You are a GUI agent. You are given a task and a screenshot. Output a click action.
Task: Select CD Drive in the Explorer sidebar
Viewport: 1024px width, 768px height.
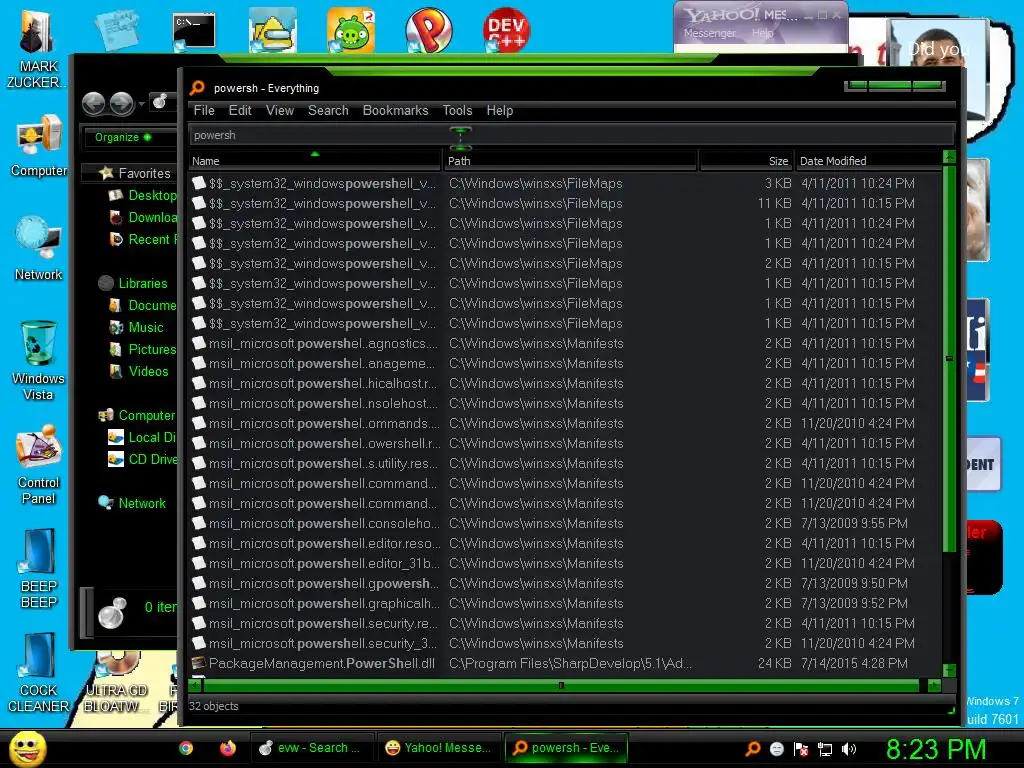coord(142,459)
